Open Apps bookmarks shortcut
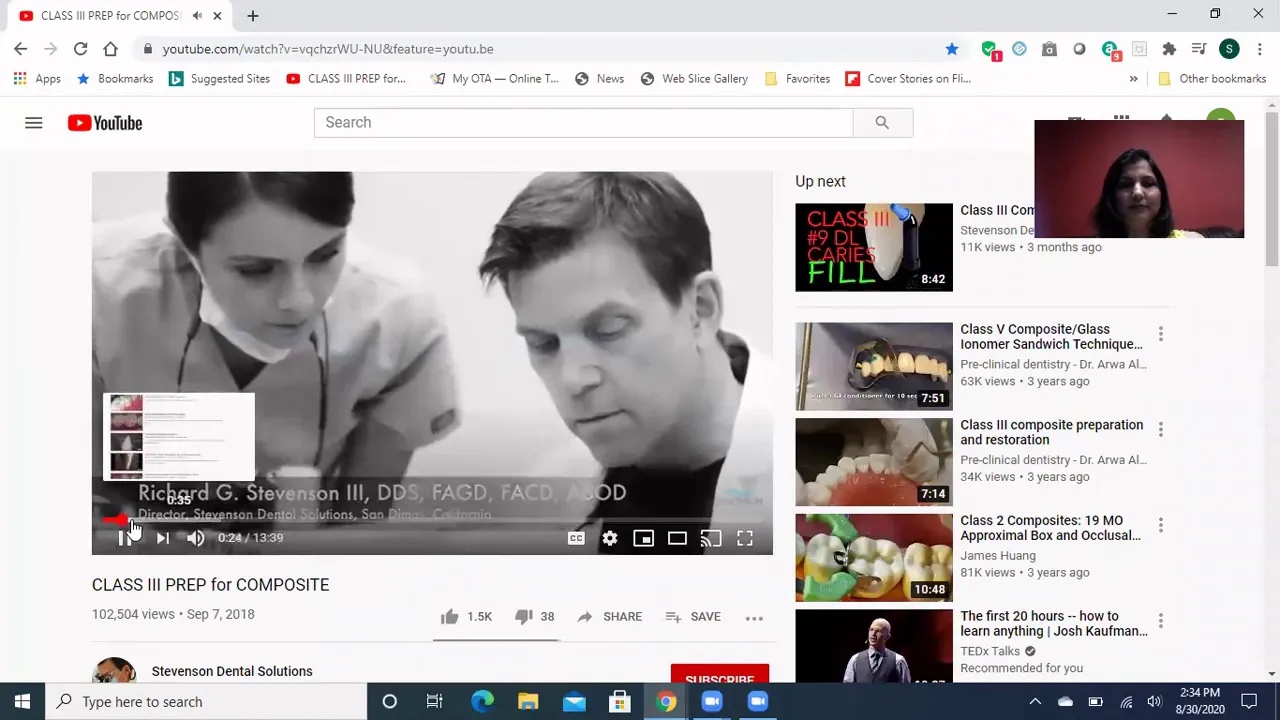The width and height of the screenshot is (1280, 720). (37, 79)
